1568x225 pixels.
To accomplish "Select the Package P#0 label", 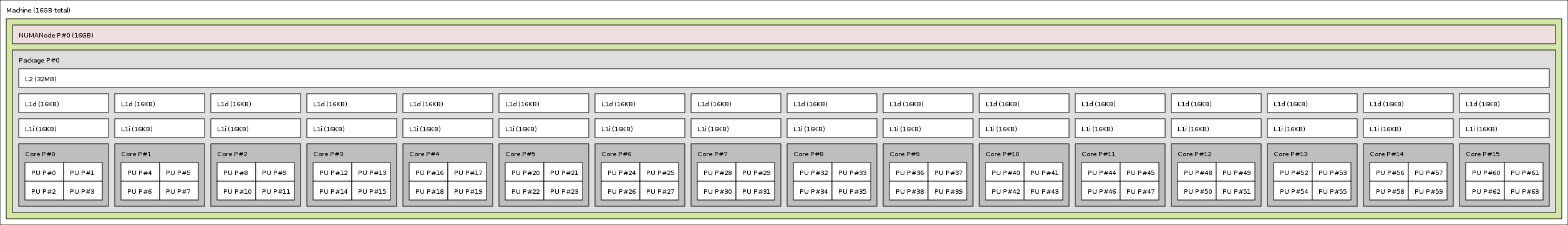I will click(x=39, y=61).
